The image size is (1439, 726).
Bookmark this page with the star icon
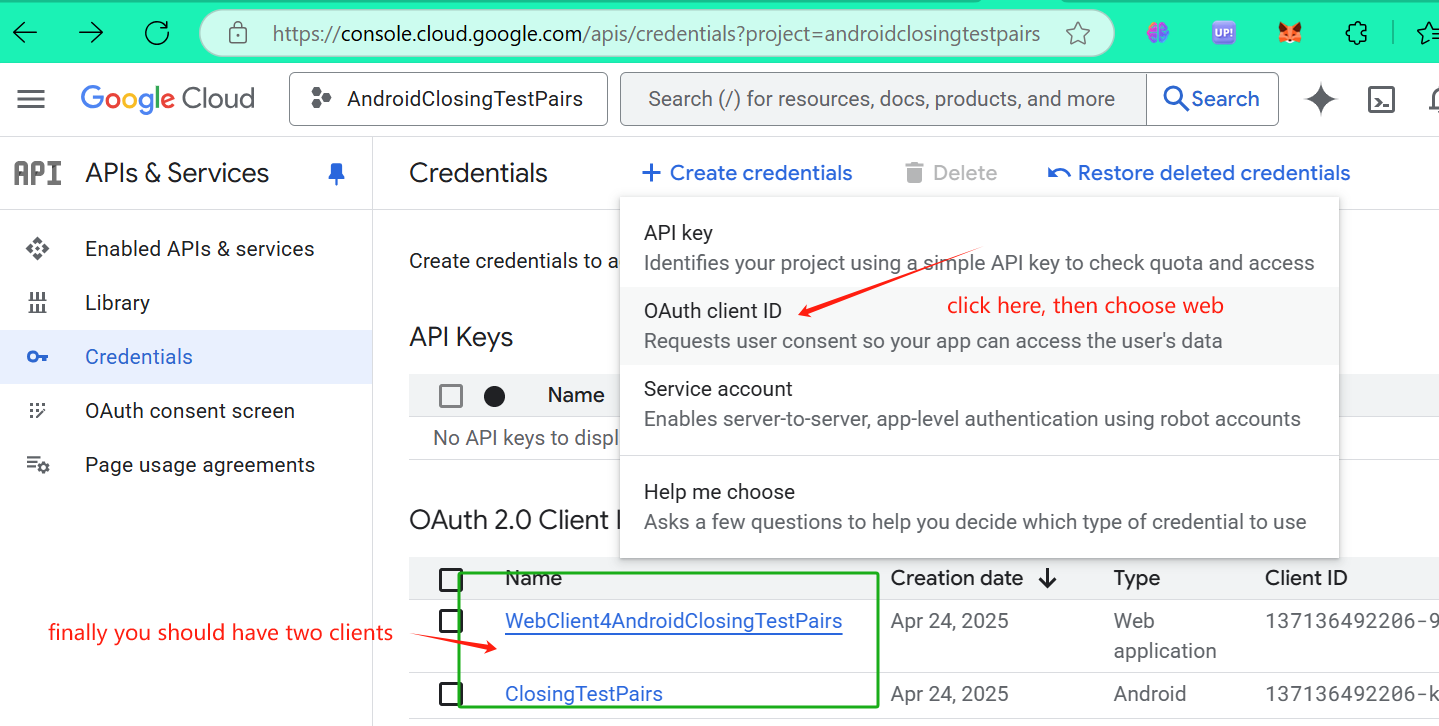pos(1077,34)
